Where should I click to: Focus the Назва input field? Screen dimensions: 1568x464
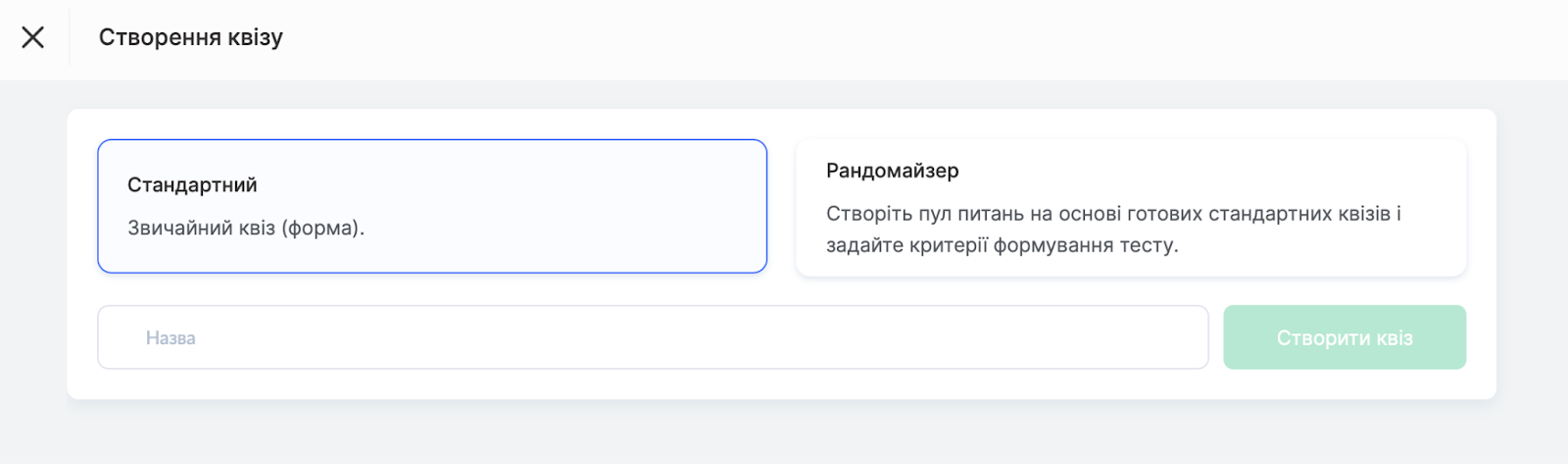[x=653, y=337]
